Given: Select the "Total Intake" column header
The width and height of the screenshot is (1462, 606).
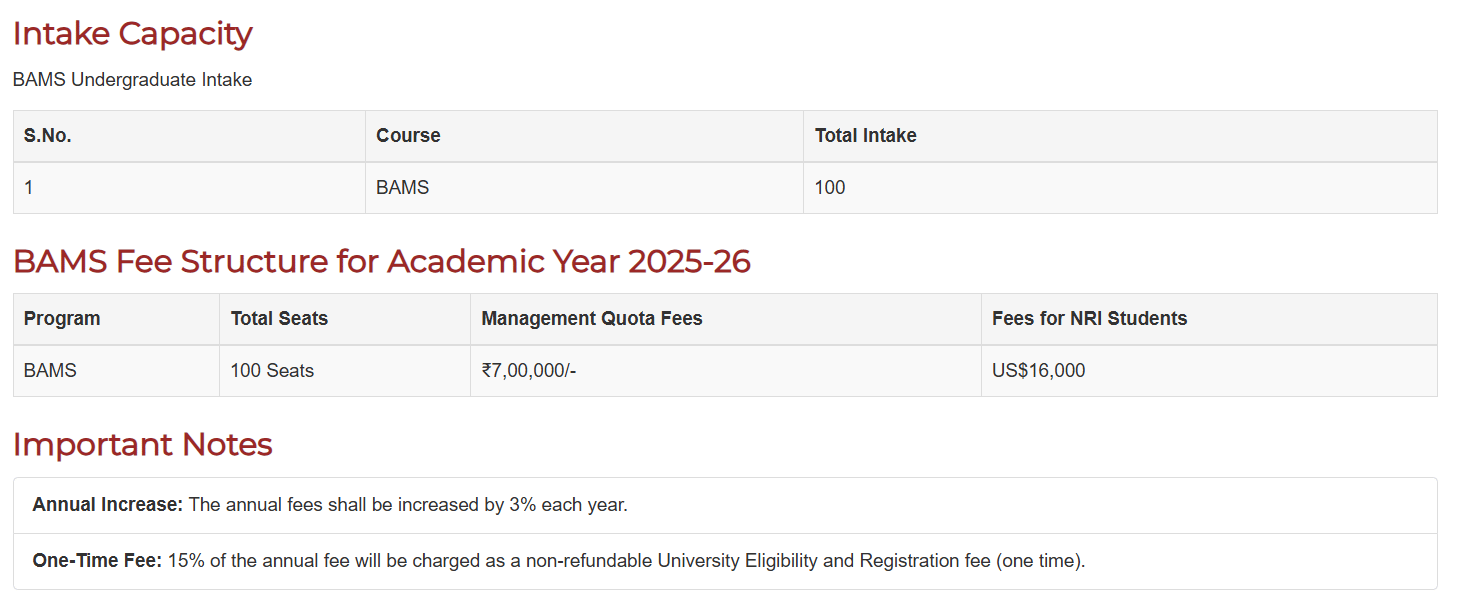Looking at the screenshot, I should [x=865, y=136].
